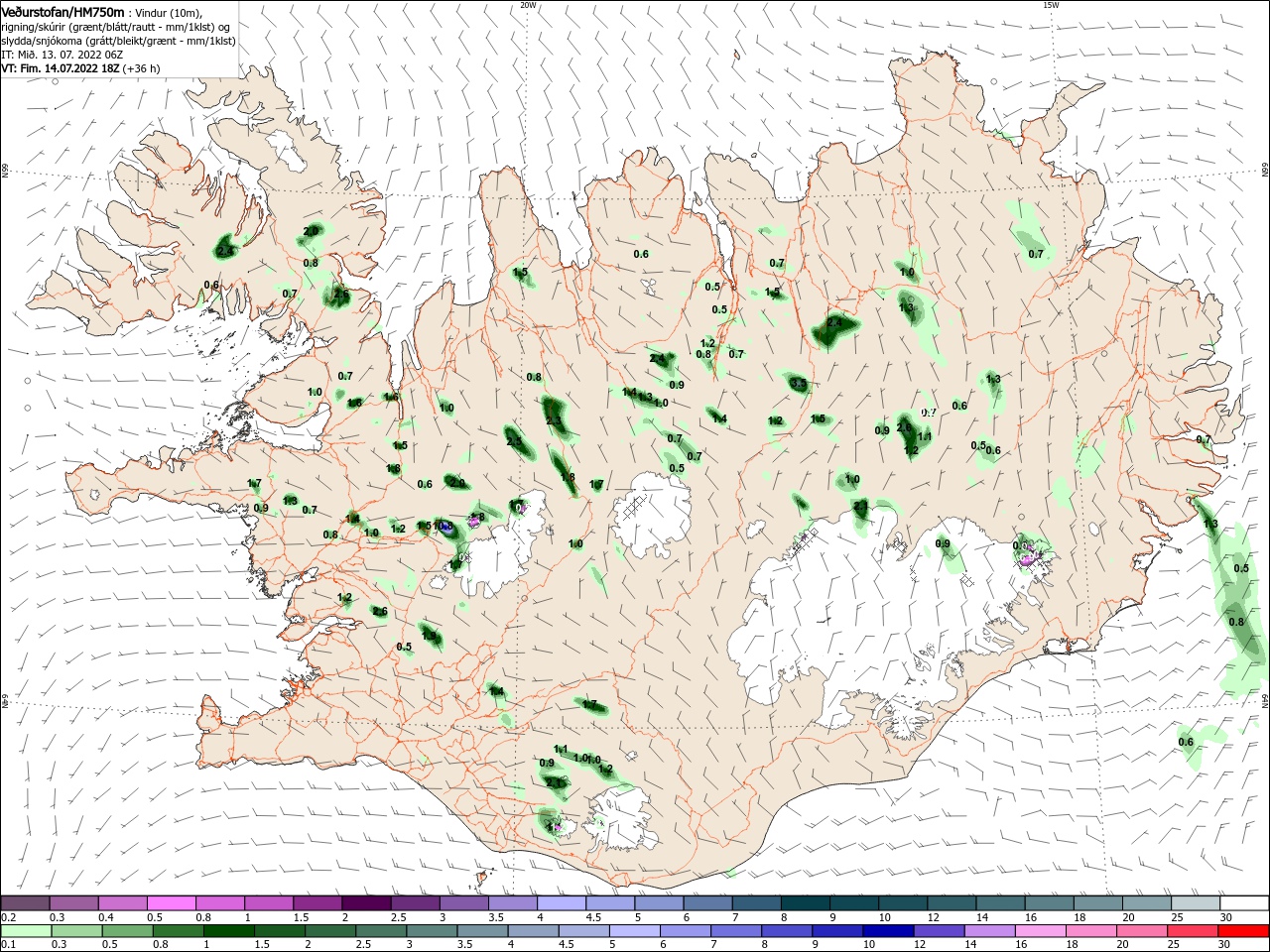Click the bright red 30 swatch in lower legend row
This screenshot has width=1270, height=952.
1244,931
